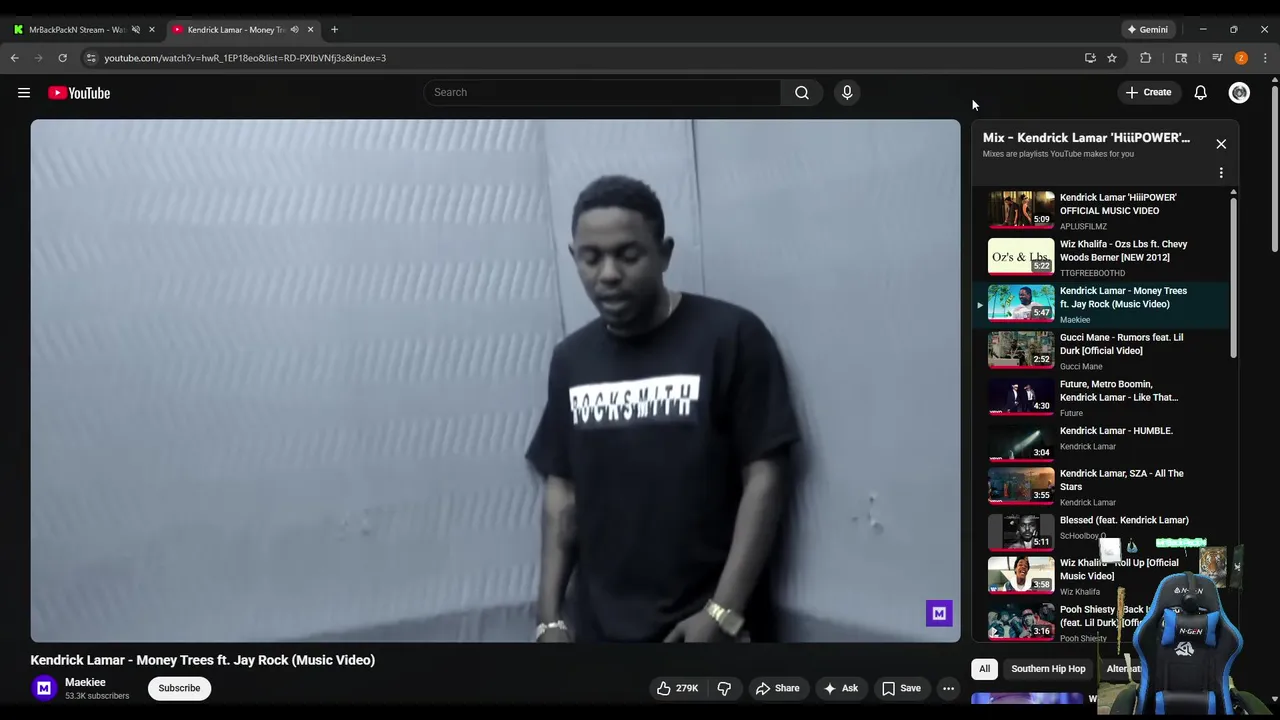Viewport: 1280px width, 720px height.
Task: Click Maekiee watermark on video
Action: pos(938,613)
